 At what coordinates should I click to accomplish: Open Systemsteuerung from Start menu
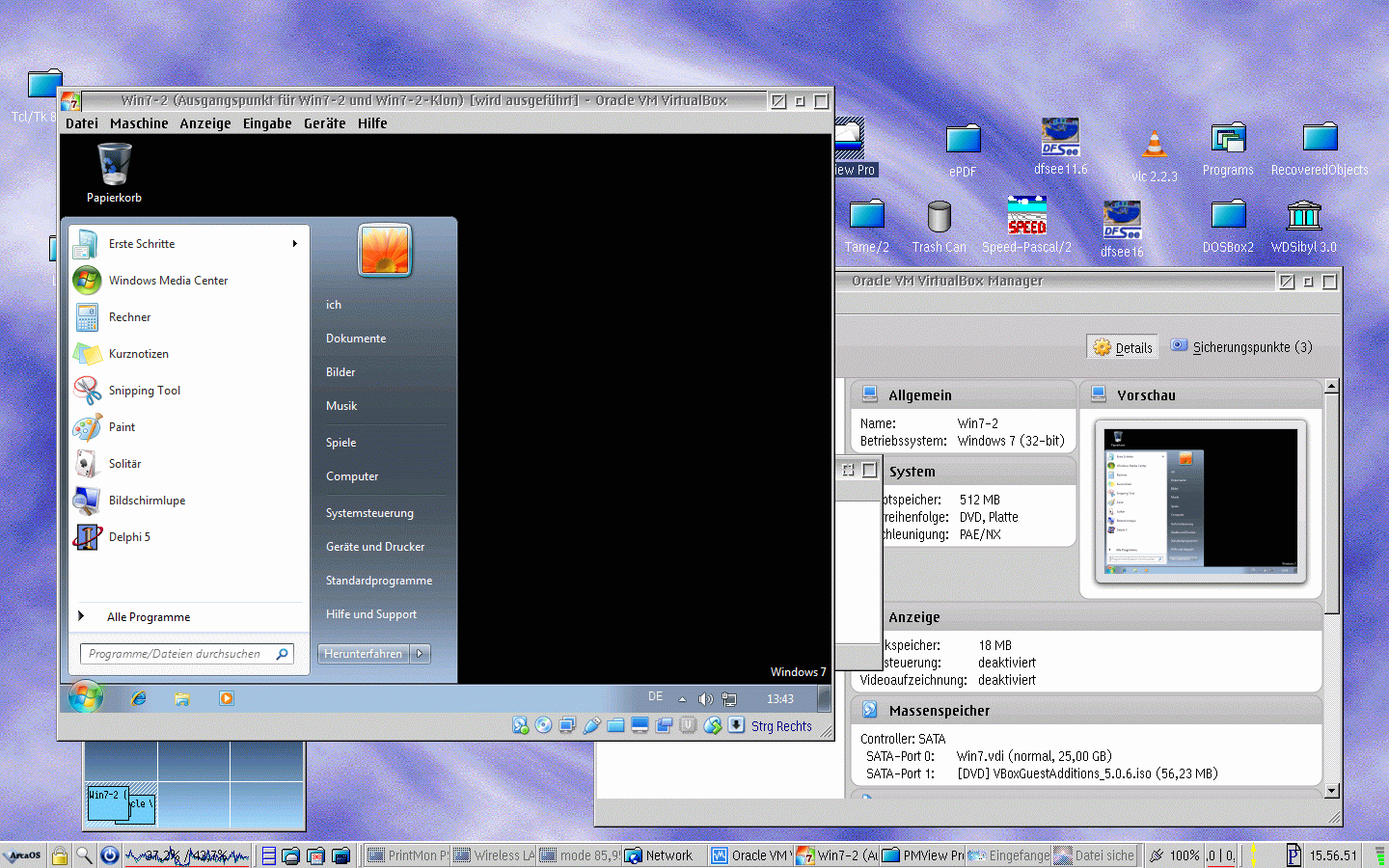[x=369, y=513]
